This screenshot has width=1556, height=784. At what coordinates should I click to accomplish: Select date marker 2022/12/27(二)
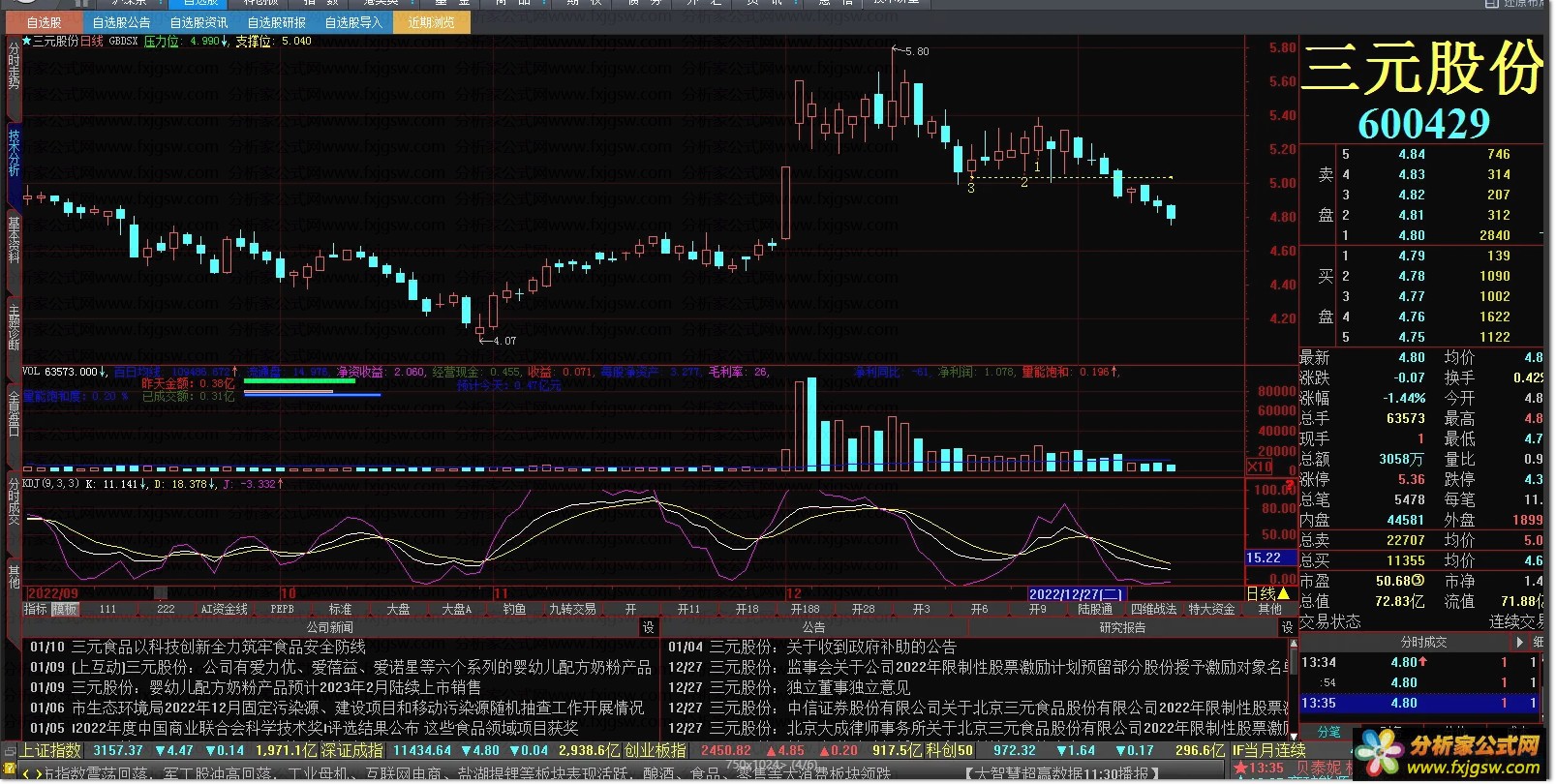[x=1076, y=594]
